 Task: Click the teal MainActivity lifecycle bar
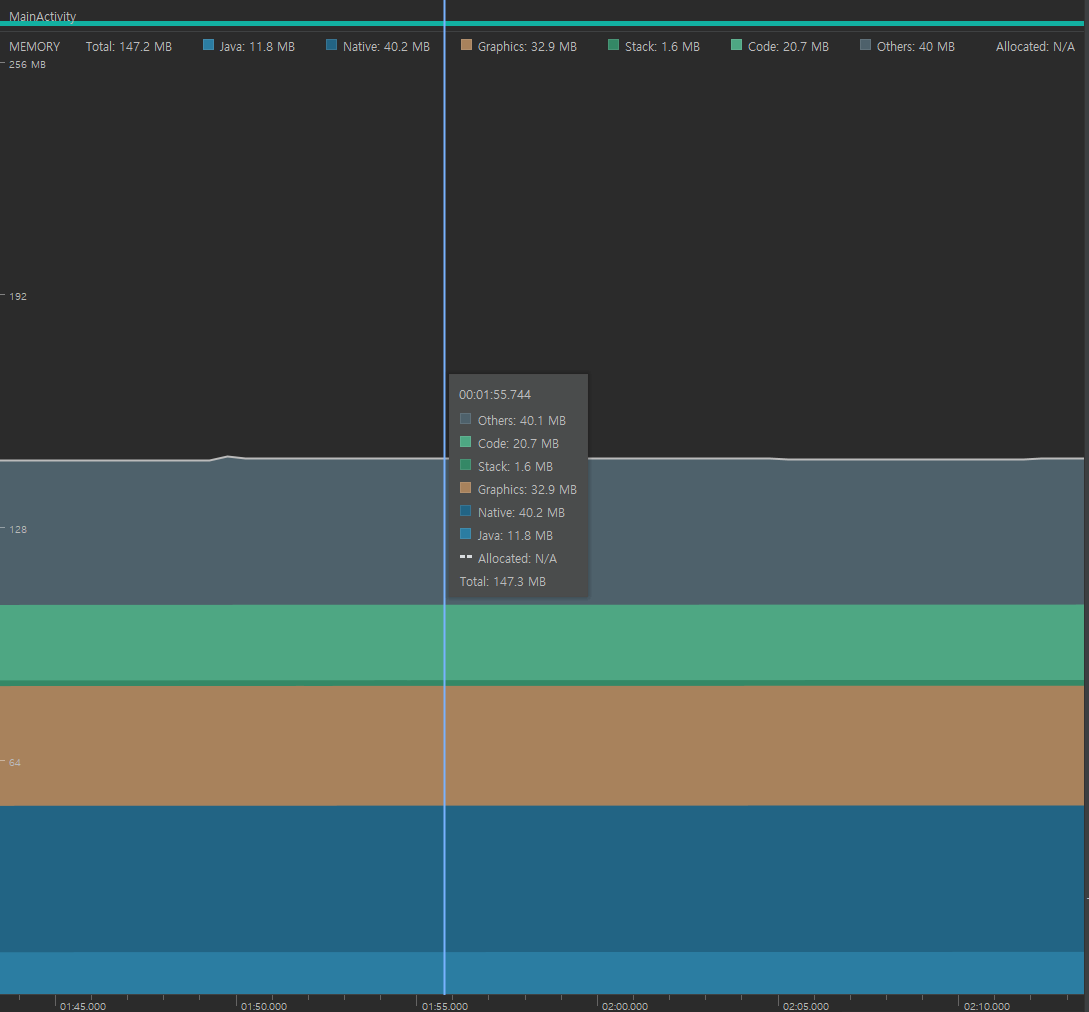(542, 24)
